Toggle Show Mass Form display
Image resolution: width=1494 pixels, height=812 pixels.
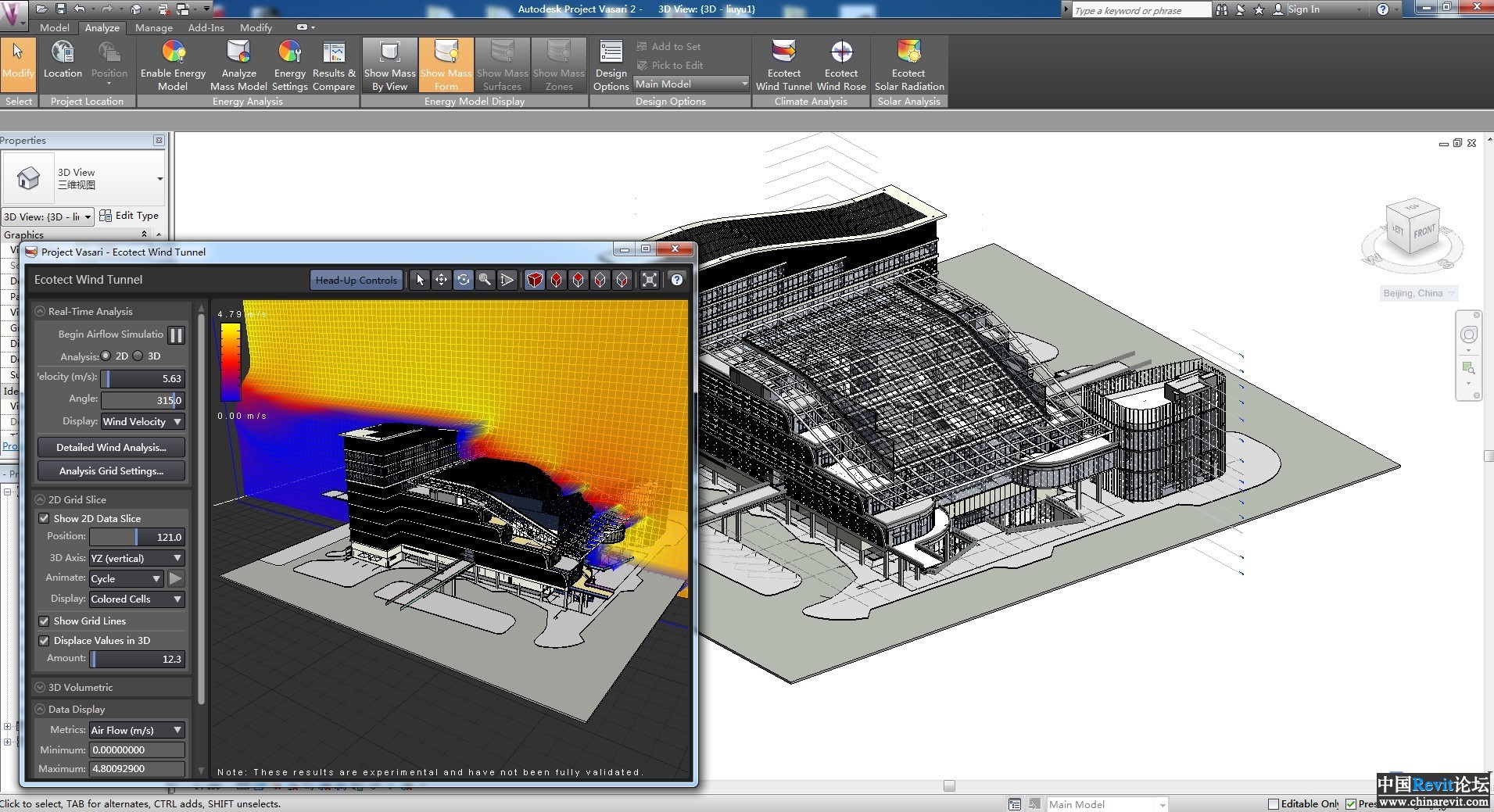446,65
